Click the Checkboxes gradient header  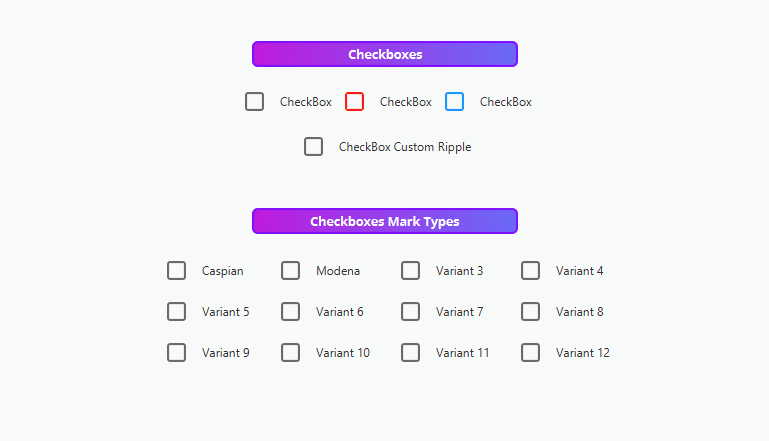[385, 54]
